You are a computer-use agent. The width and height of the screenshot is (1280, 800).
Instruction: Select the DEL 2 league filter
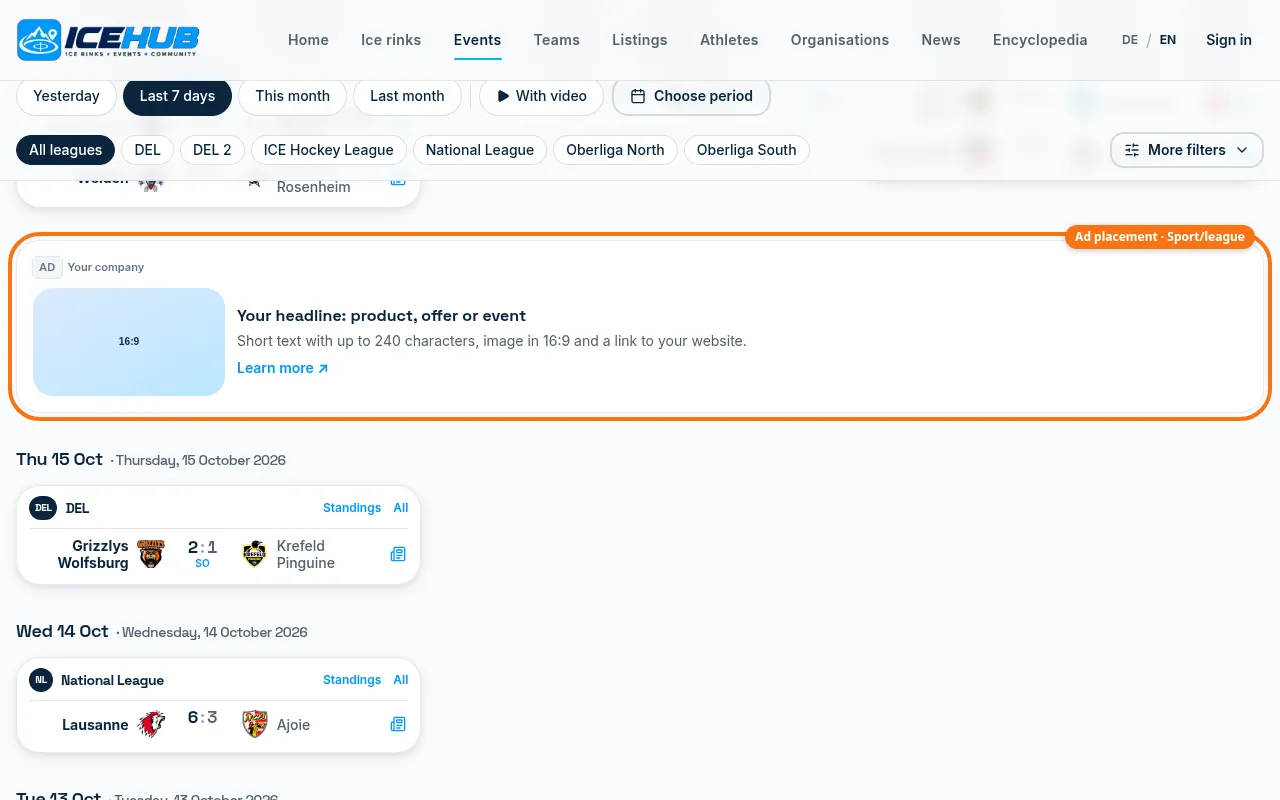(x=212, y=150)
